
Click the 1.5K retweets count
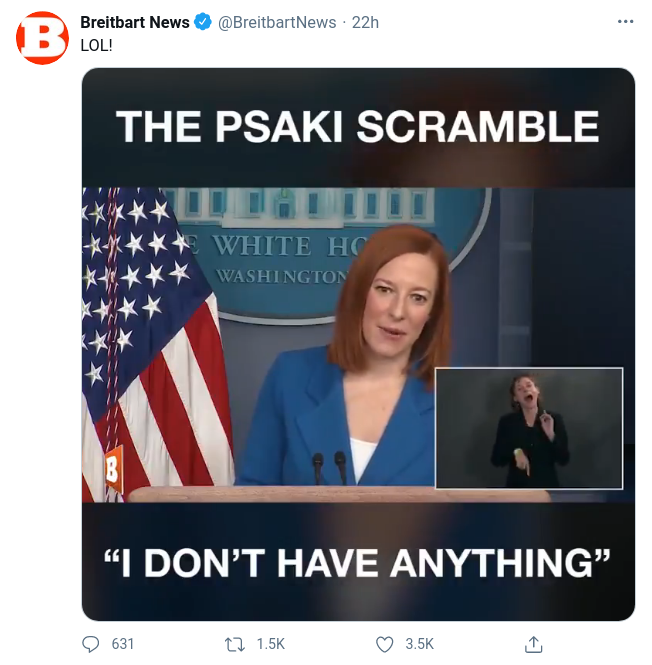270,644
